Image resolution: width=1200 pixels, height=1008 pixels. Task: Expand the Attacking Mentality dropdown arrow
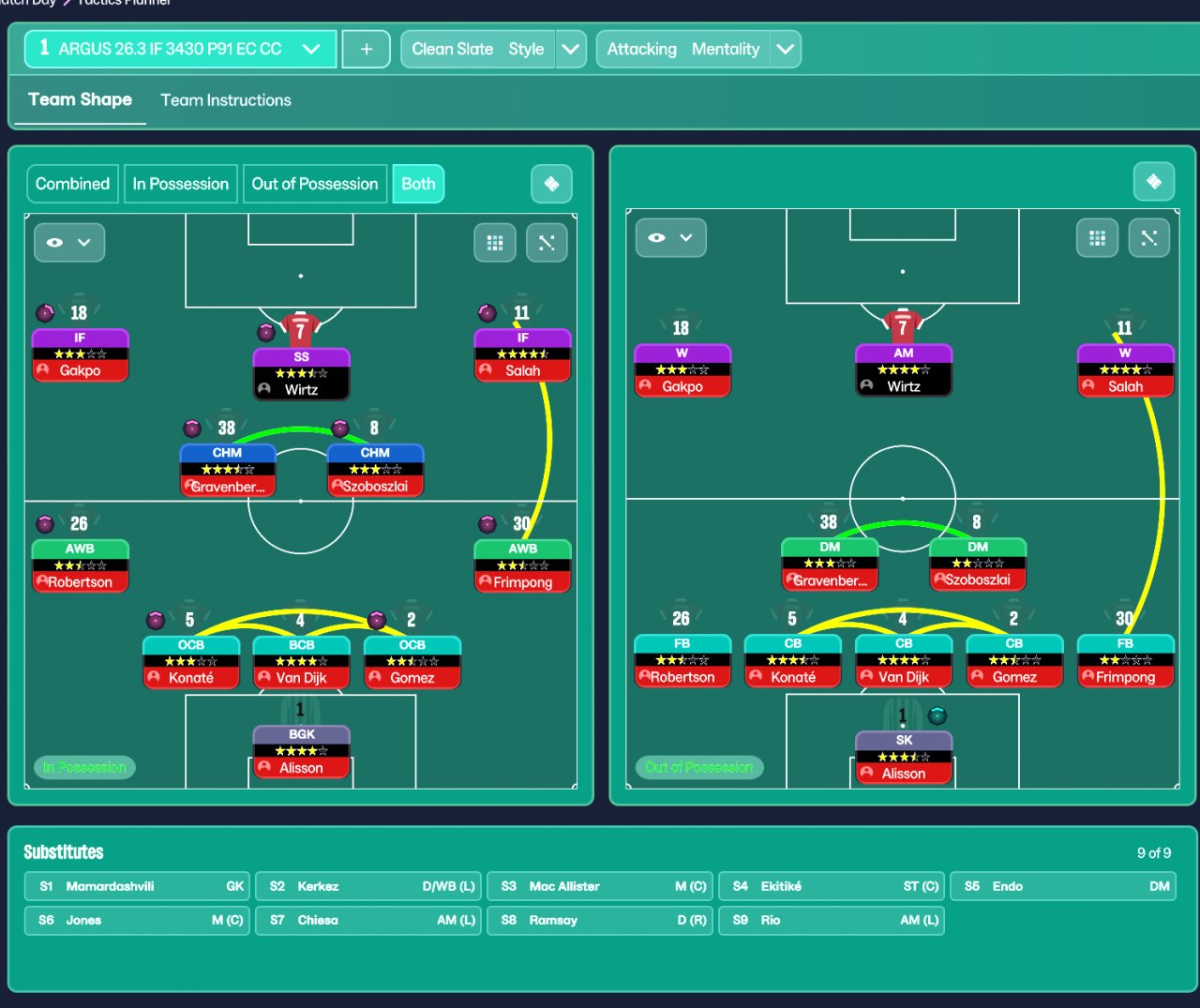[x=786, y=49]
